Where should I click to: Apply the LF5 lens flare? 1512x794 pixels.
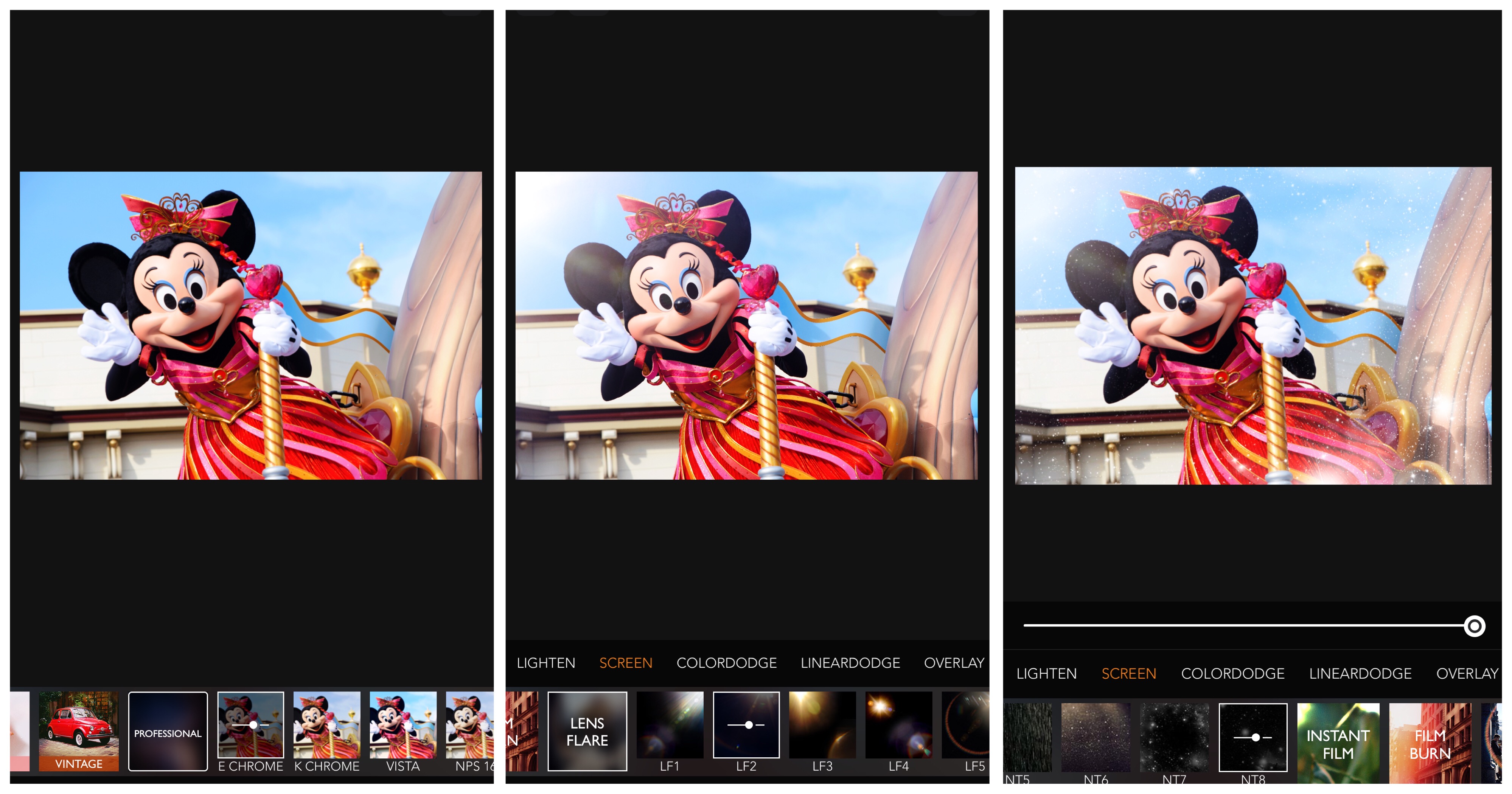tap(965, 725)
